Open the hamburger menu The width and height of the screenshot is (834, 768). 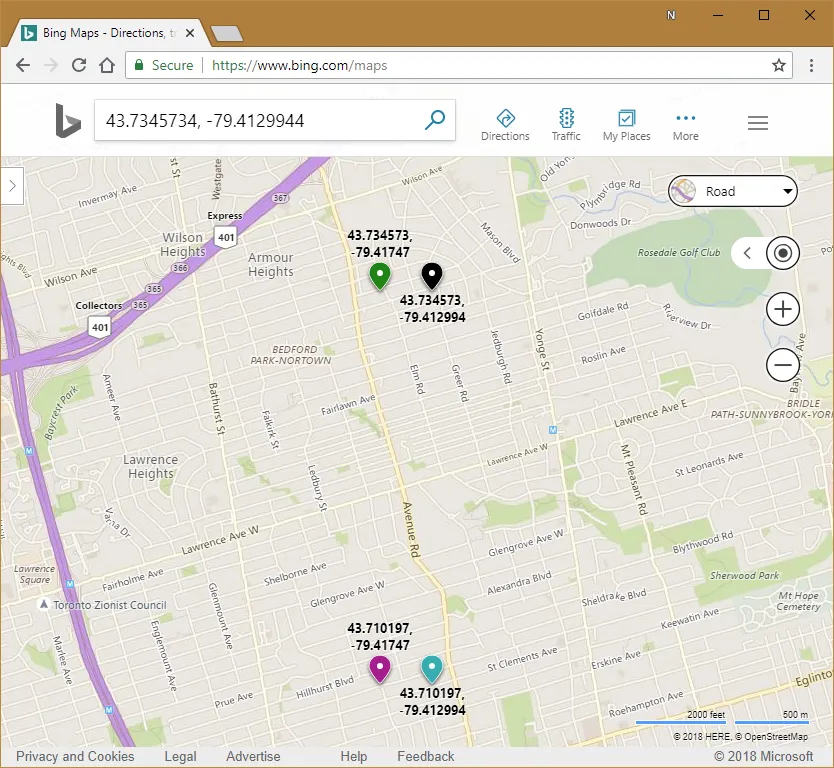pos(757,123)
